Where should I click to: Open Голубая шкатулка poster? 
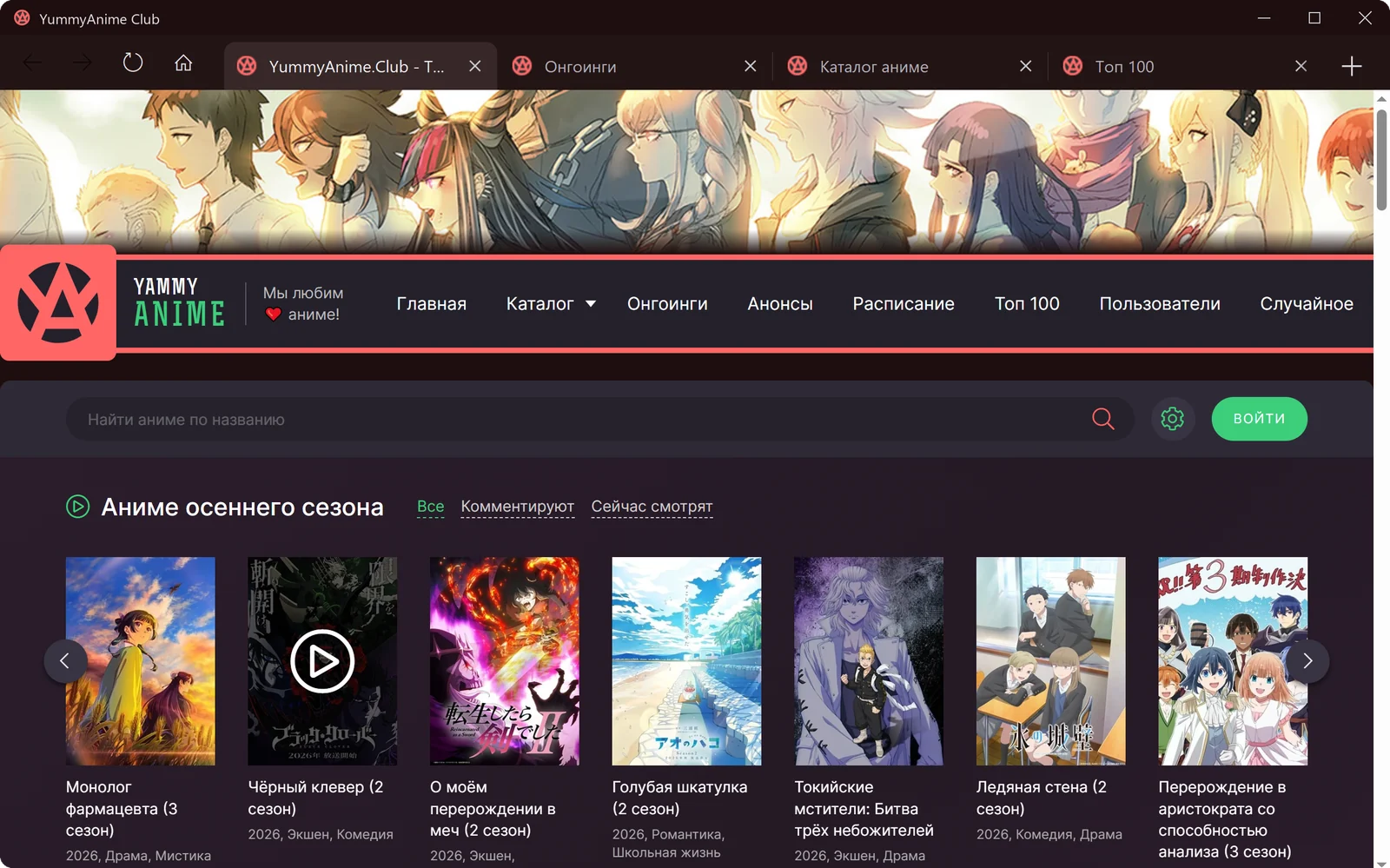click(x=686, y=661)
